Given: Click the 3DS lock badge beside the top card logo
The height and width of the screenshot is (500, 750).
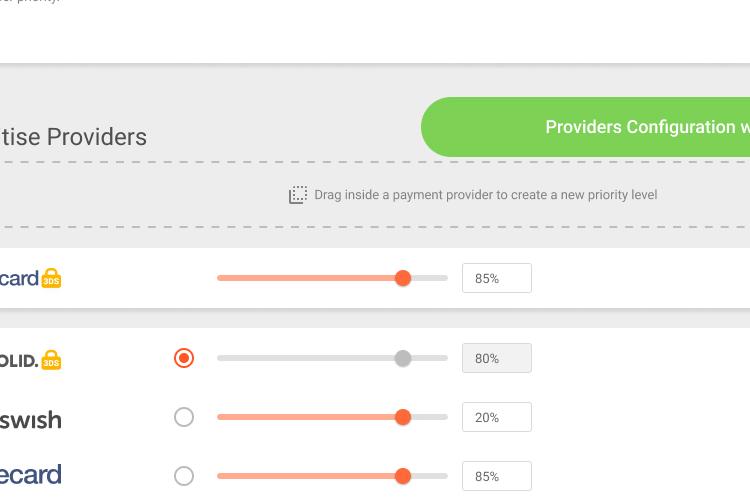Looking at the screenshot, I should click(51, 278).
